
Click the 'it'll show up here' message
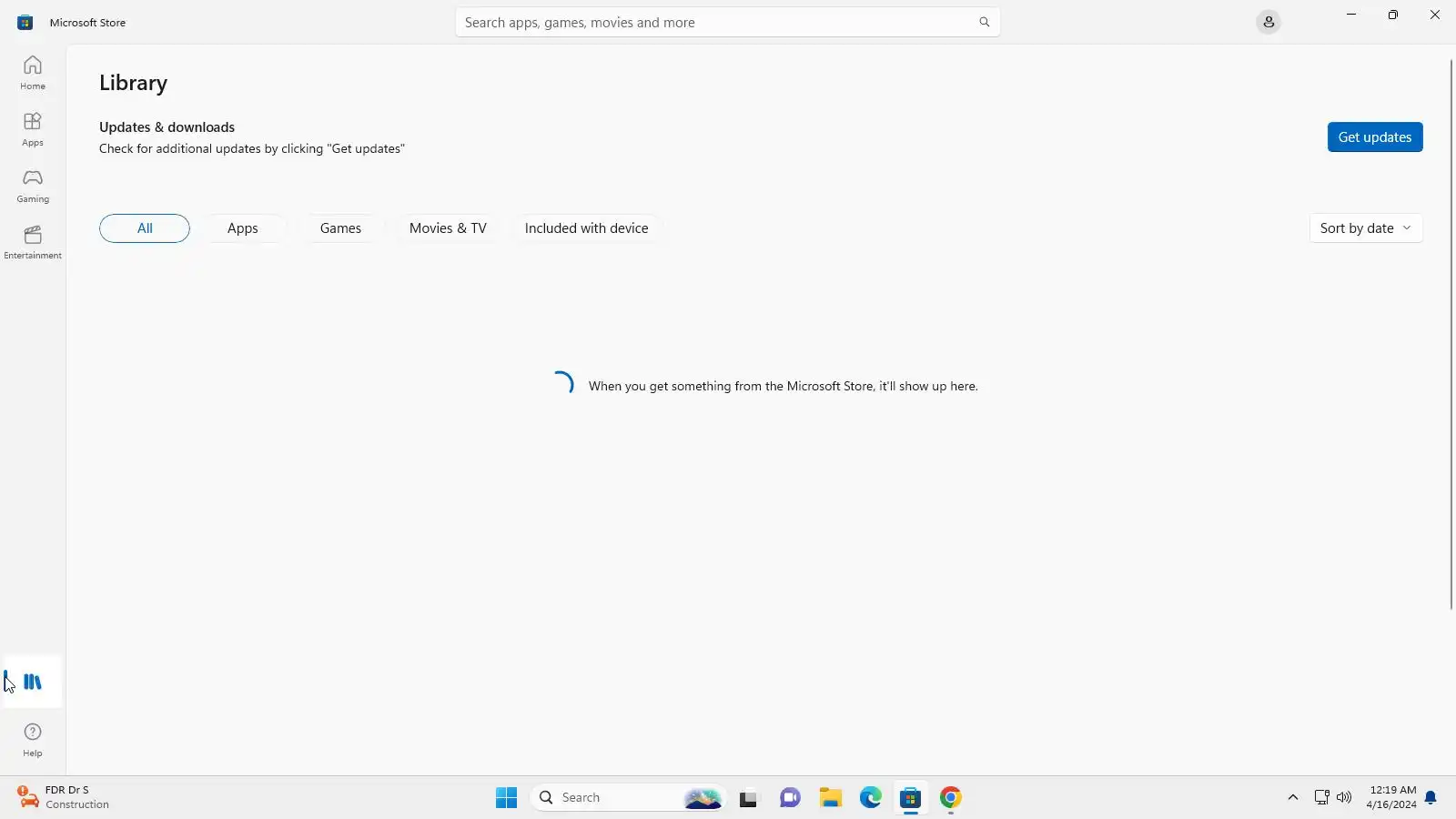783,386
